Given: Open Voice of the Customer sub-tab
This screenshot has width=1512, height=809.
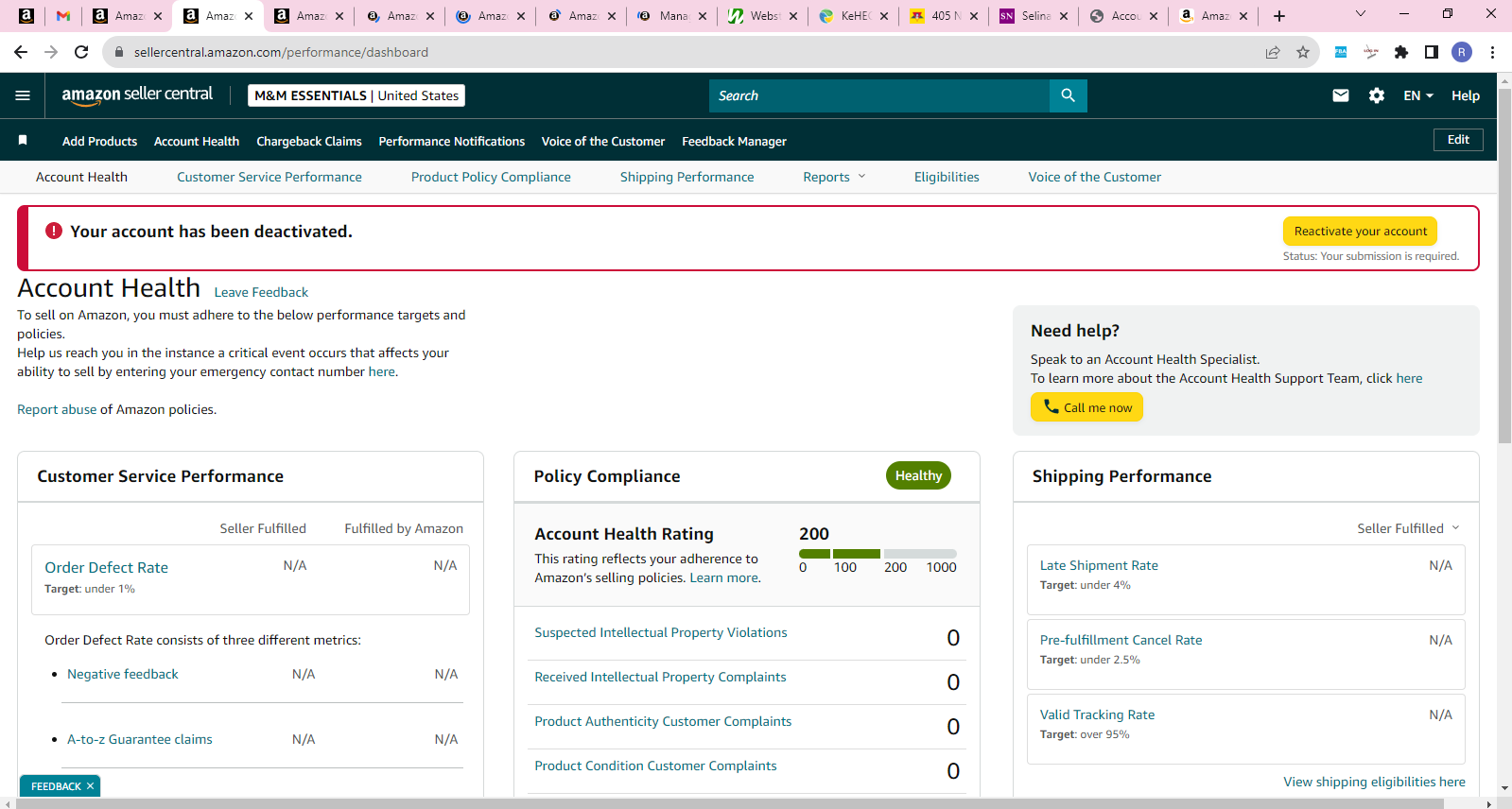Looking at the screenshot, I should [1095, 177].
